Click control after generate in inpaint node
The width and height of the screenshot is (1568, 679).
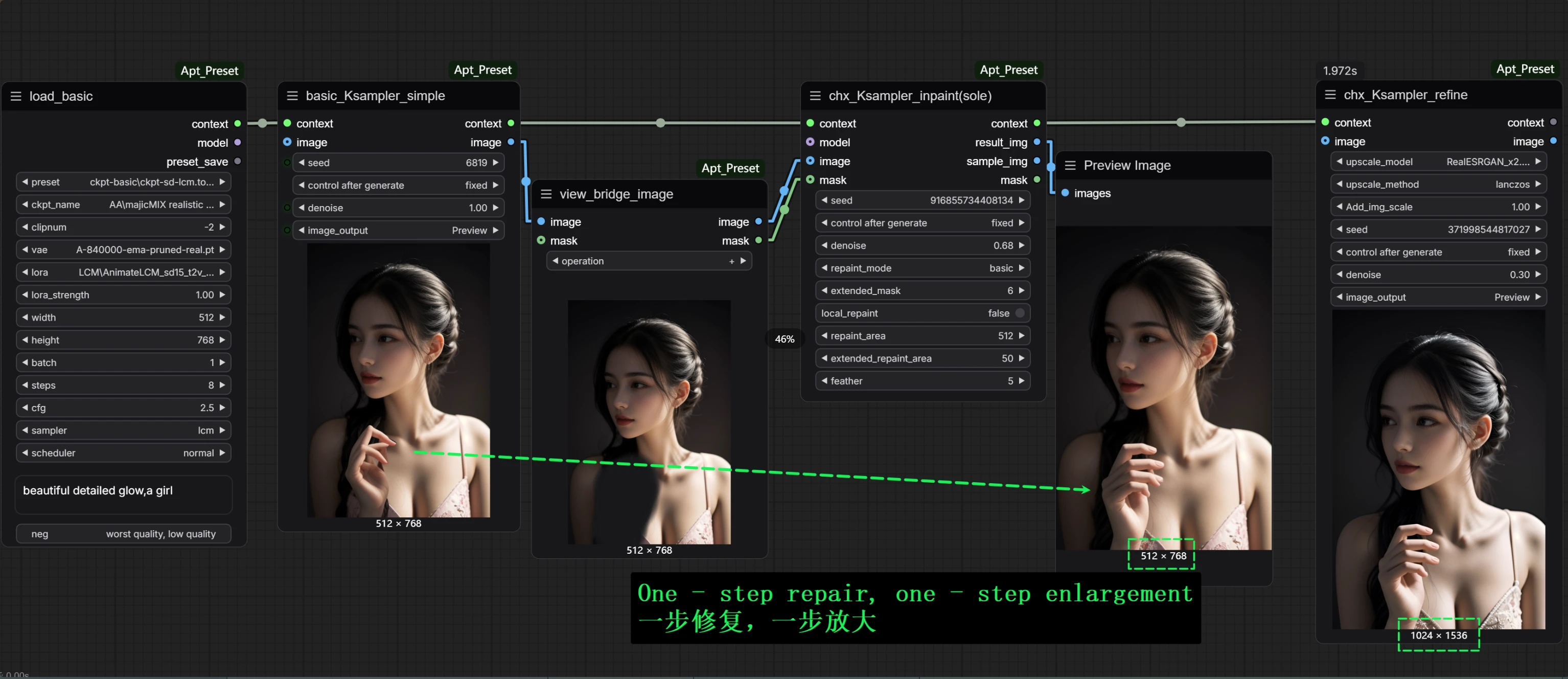click(923, 223)
